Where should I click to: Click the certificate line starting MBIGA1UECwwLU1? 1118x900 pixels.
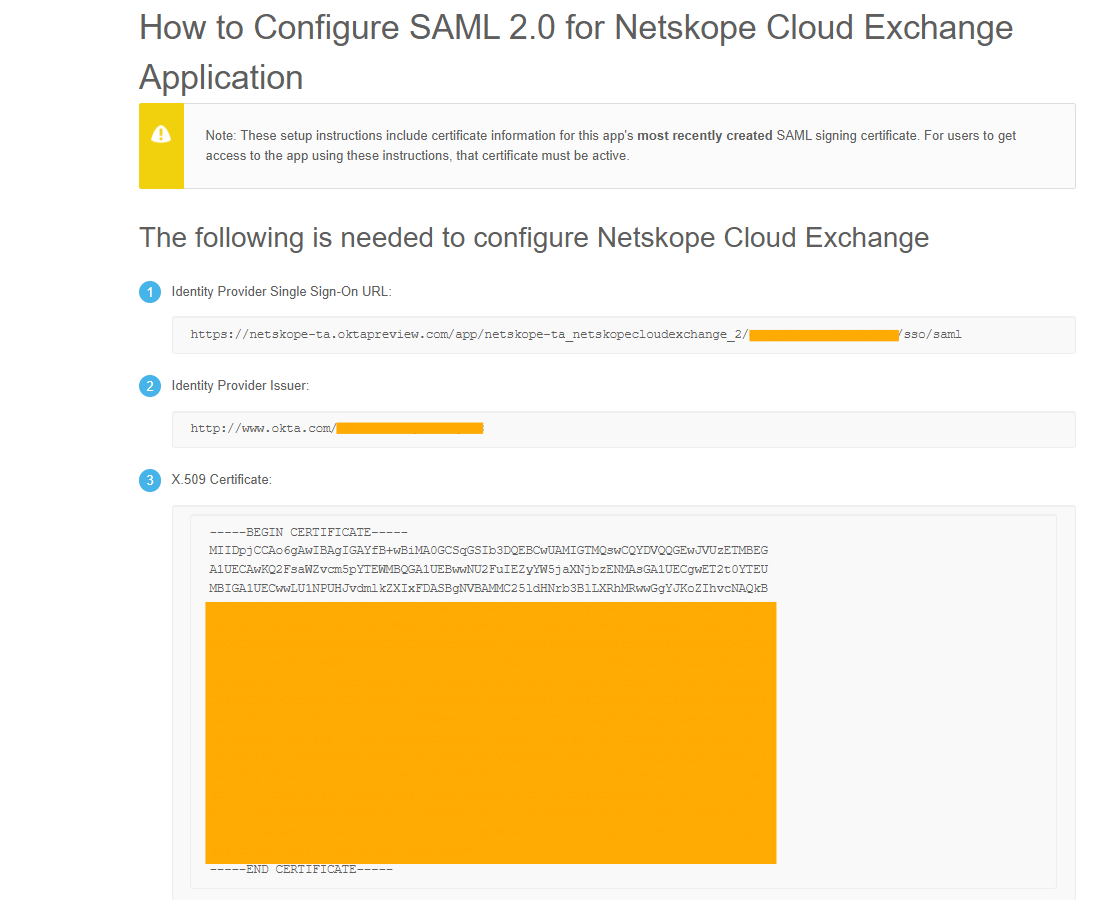click(488, 588)
